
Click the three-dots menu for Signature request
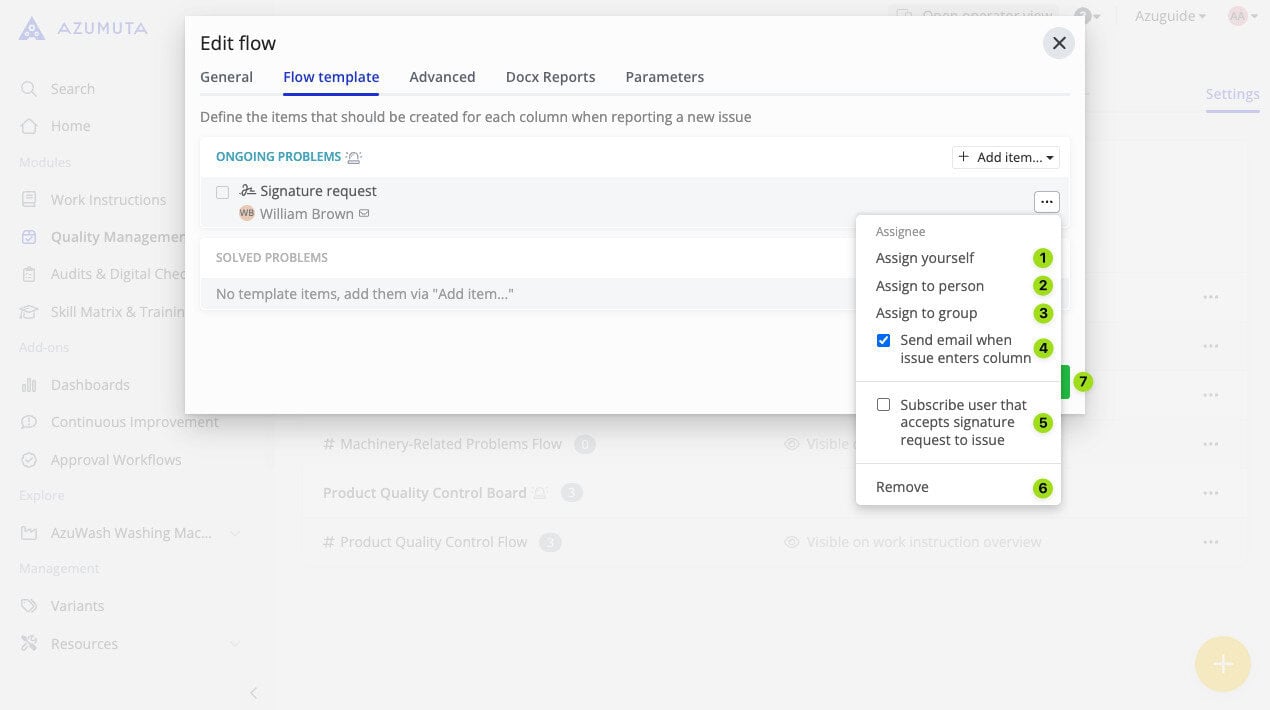click(x=1046, y=202)
